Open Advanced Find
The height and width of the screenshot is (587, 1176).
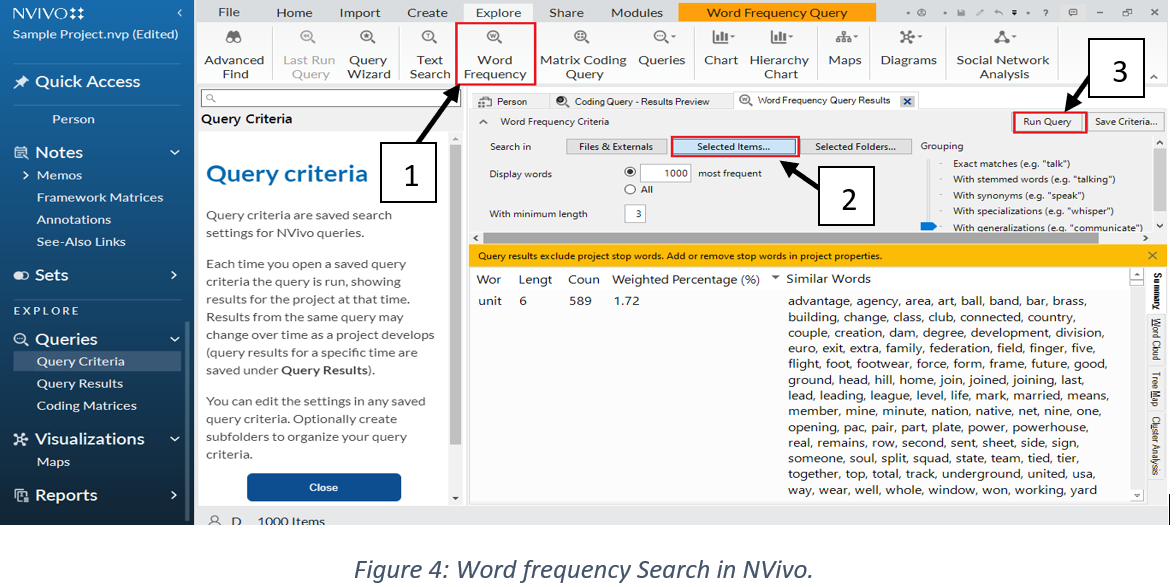(x=234, y=60)
